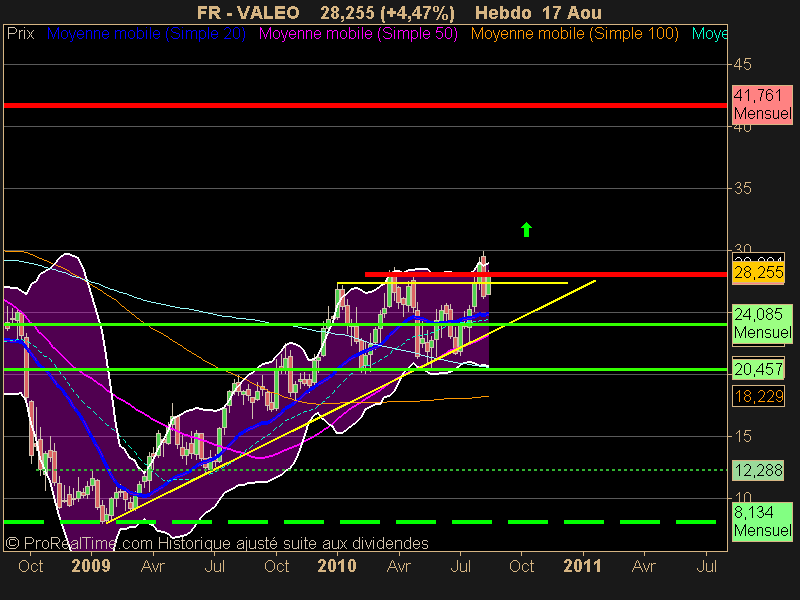Click the "15" price scale value

point(742,436)
